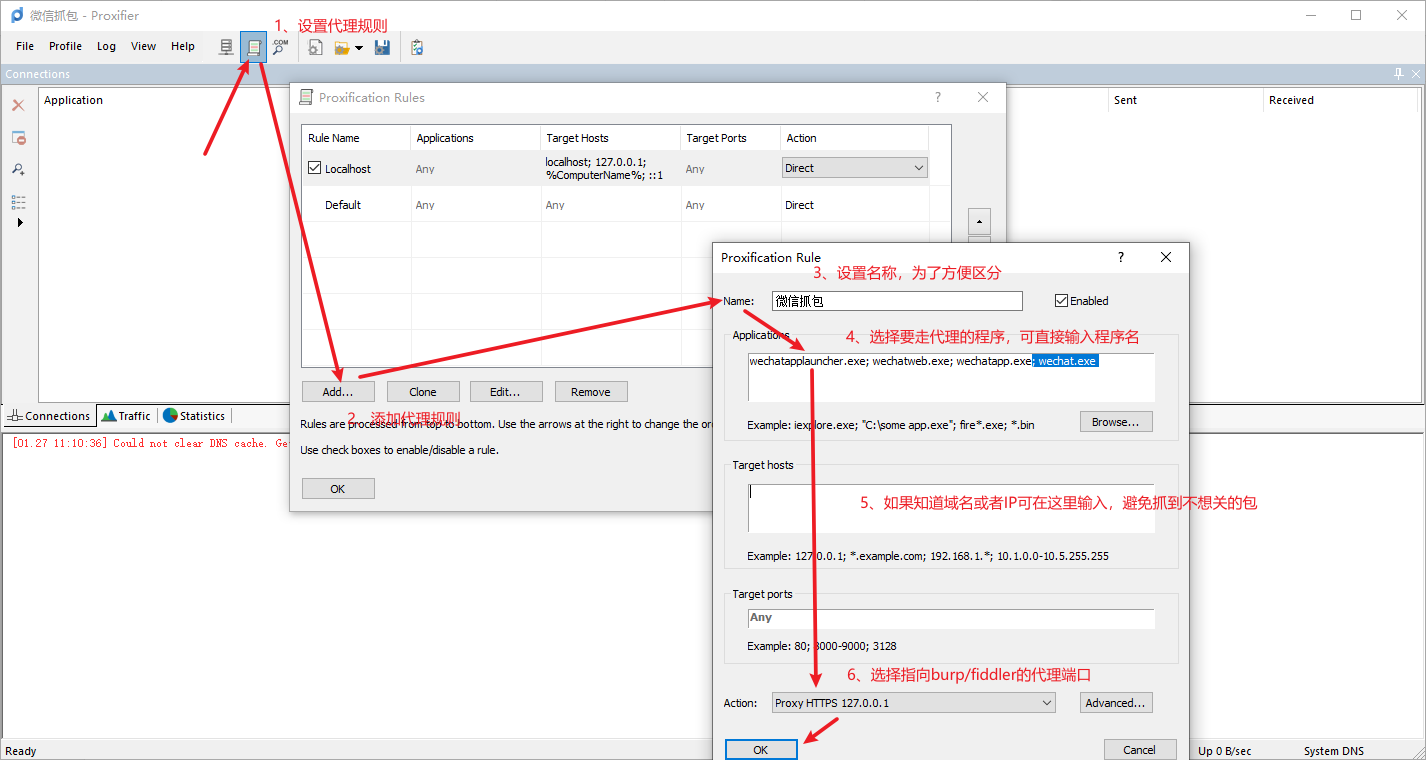The height and width of the screenshot is (760, 1426).
Task: Click the save profile floppy icon
Action: tap(382, 47)
